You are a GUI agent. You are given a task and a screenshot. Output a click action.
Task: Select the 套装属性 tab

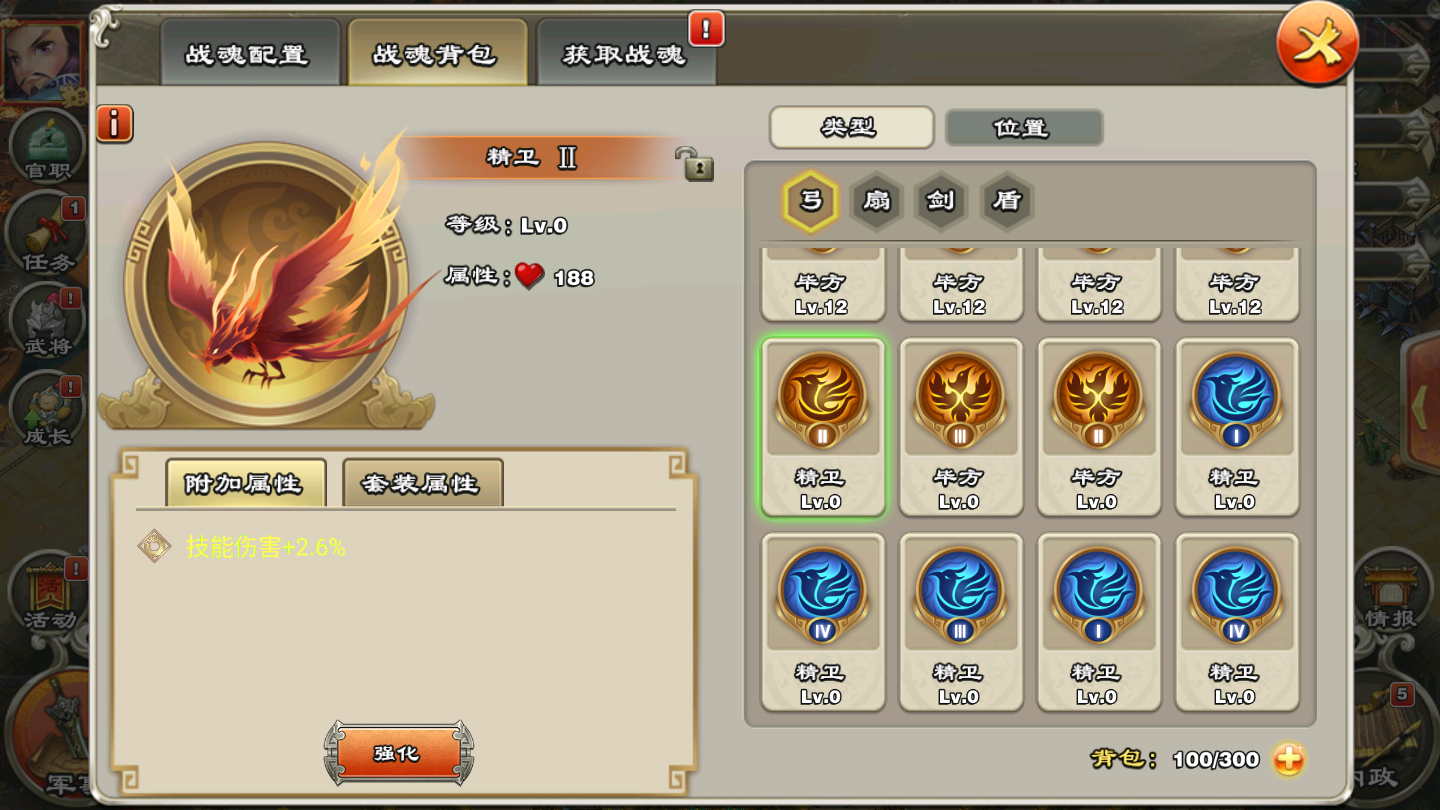coord(422,483)
